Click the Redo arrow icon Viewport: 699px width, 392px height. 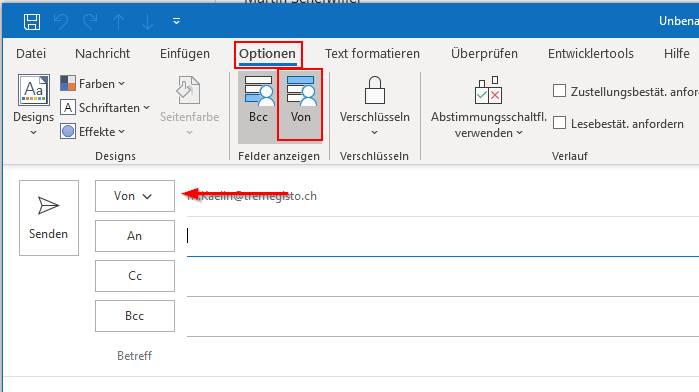(90, 21)
